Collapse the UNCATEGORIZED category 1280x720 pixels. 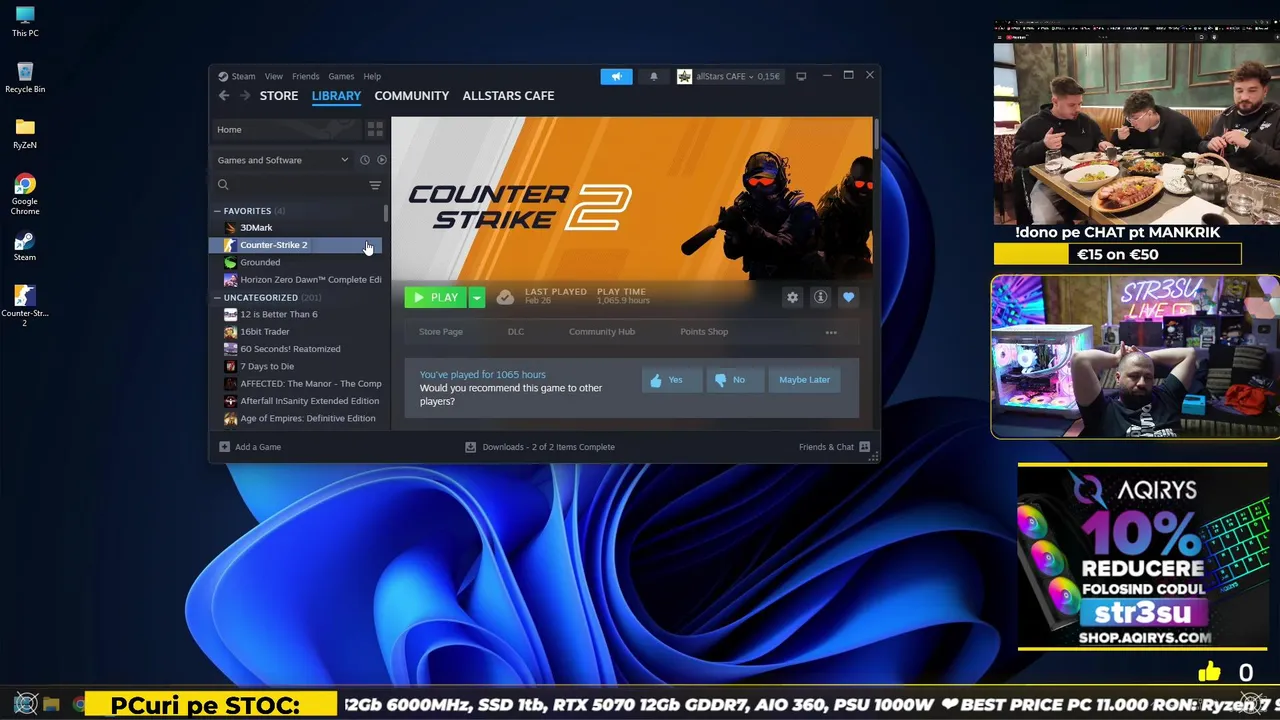(217, 298)
